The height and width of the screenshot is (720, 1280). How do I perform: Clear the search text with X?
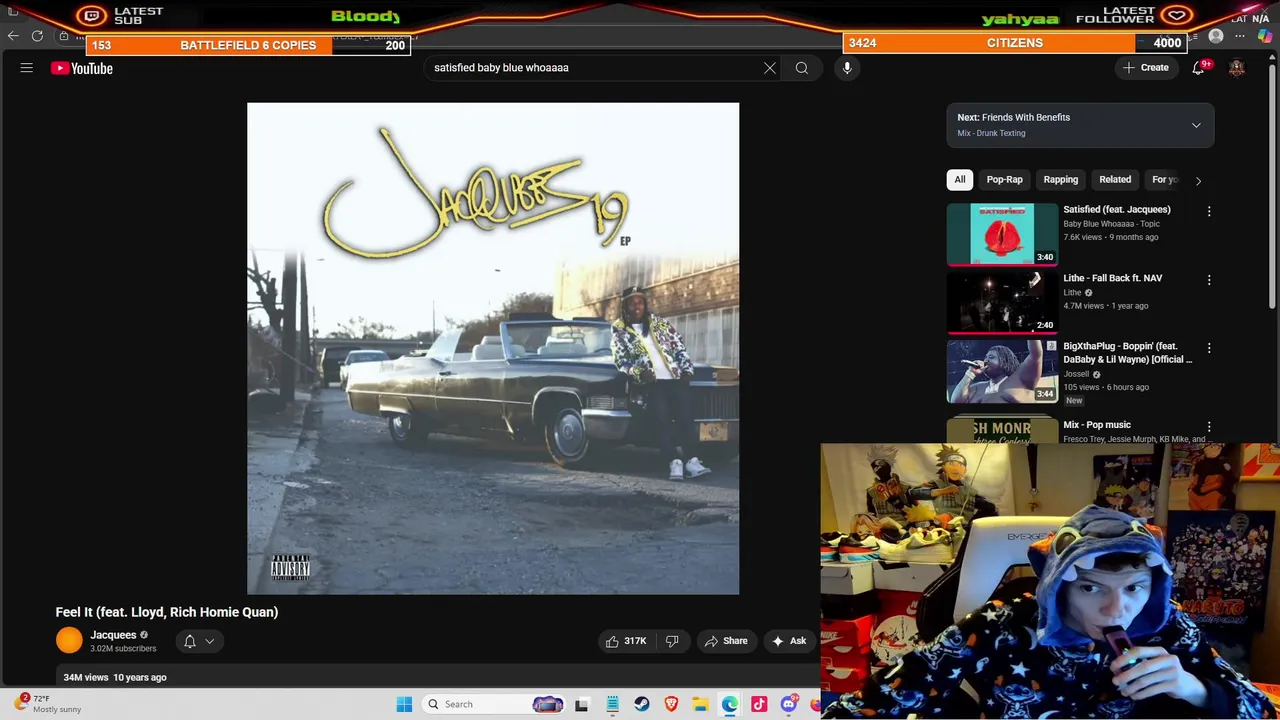click(770, 68)
